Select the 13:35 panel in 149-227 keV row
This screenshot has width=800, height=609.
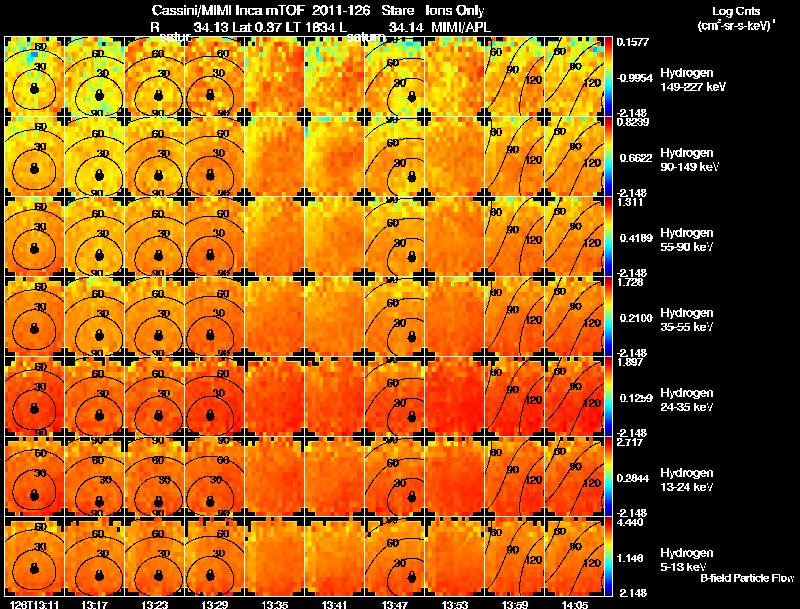[x=274, y=76]
